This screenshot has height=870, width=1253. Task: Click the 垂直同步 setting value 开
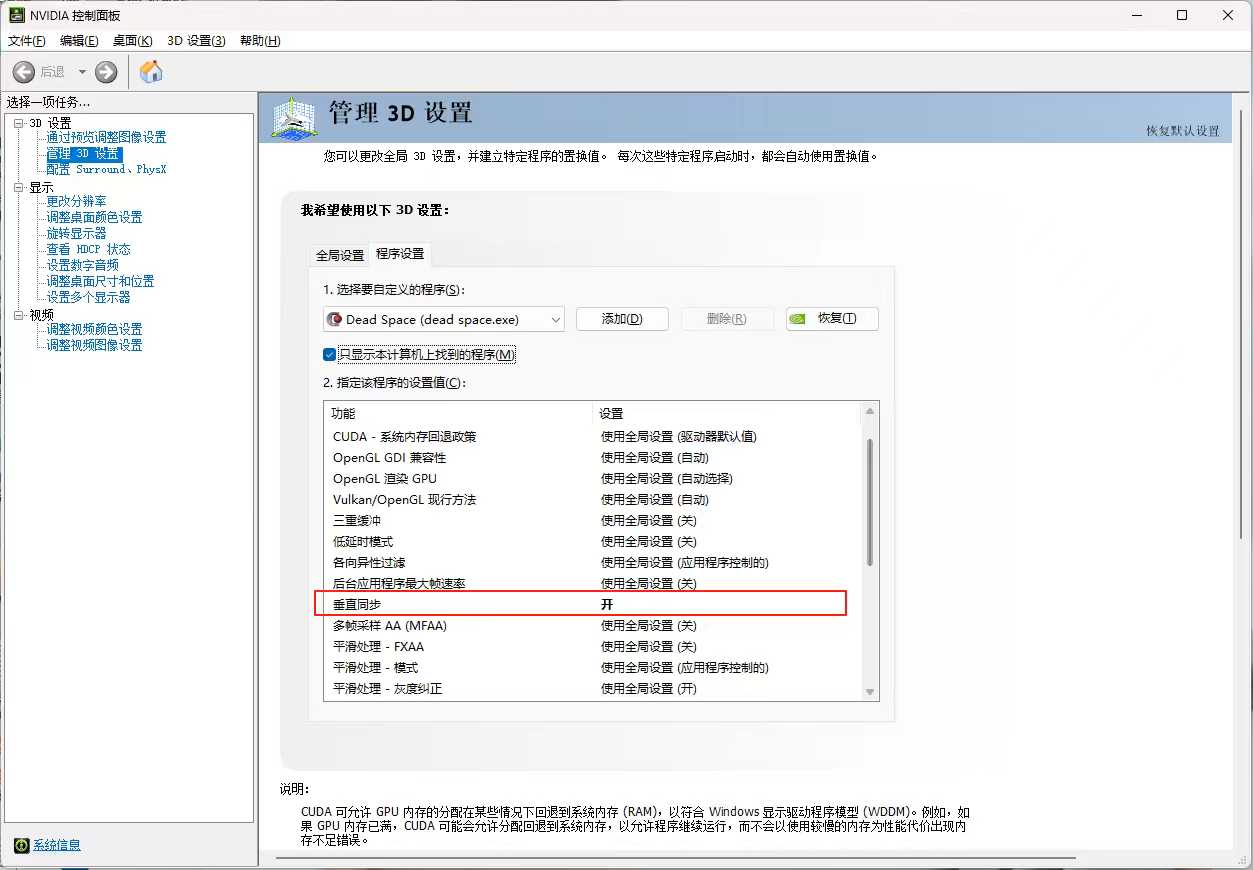point(607,605)
